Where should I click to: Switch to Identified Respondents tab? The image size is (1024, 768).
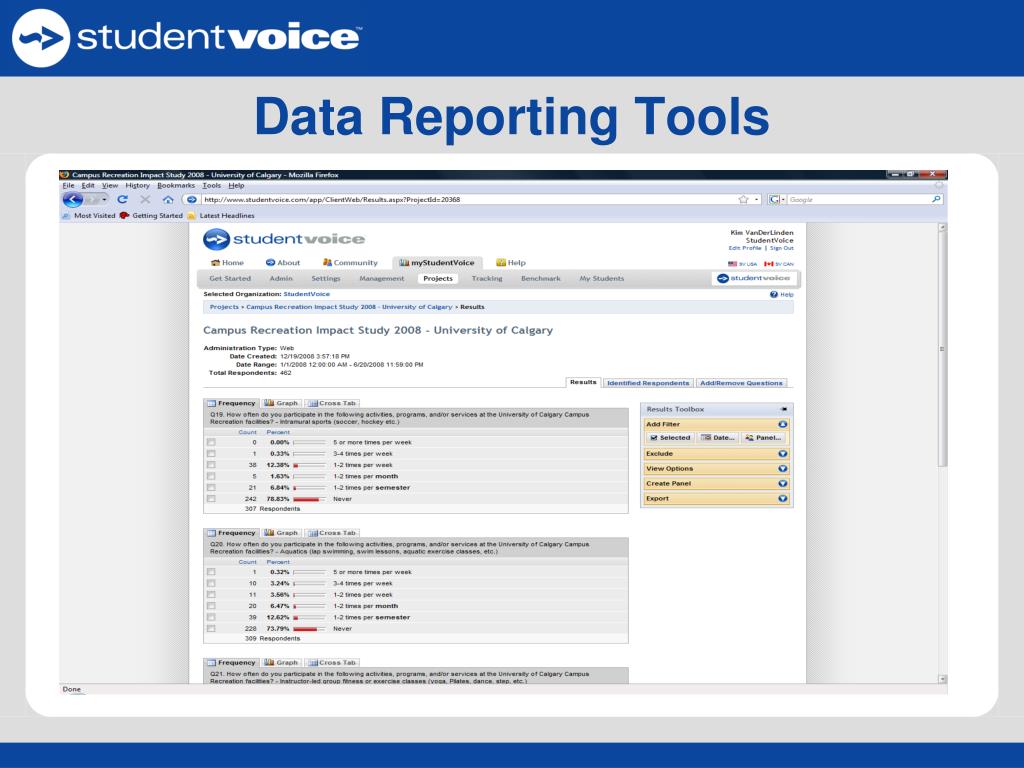648,383
